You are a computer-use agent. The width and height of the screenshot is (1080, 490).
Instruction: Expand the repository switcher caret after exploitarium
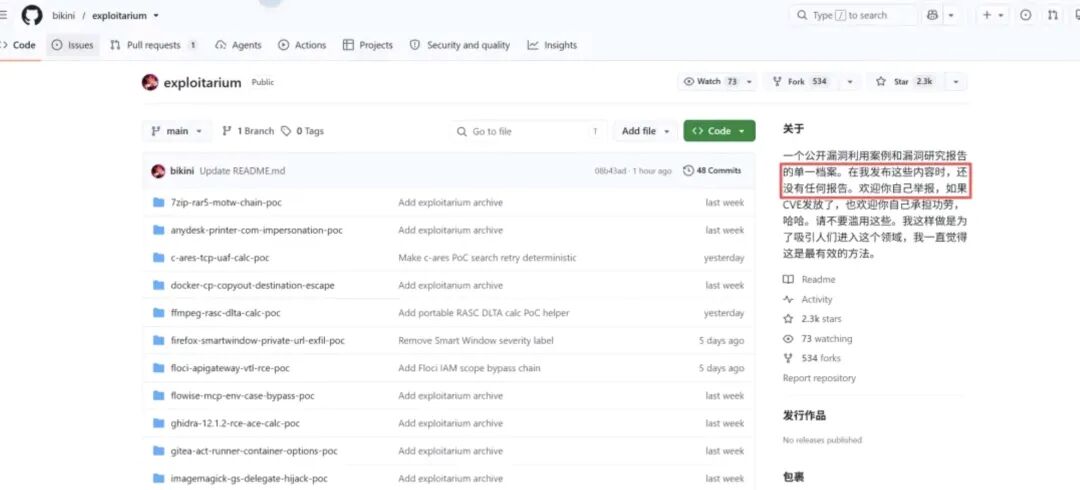(156, 15)
